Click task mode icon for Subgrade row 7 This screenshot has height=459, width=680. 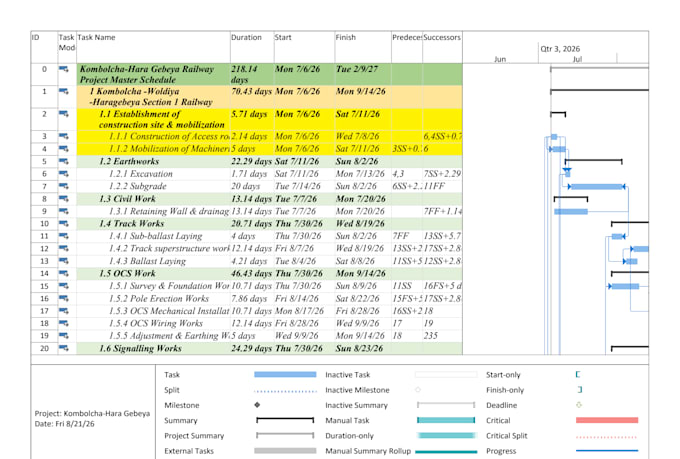tap(64, 186)
